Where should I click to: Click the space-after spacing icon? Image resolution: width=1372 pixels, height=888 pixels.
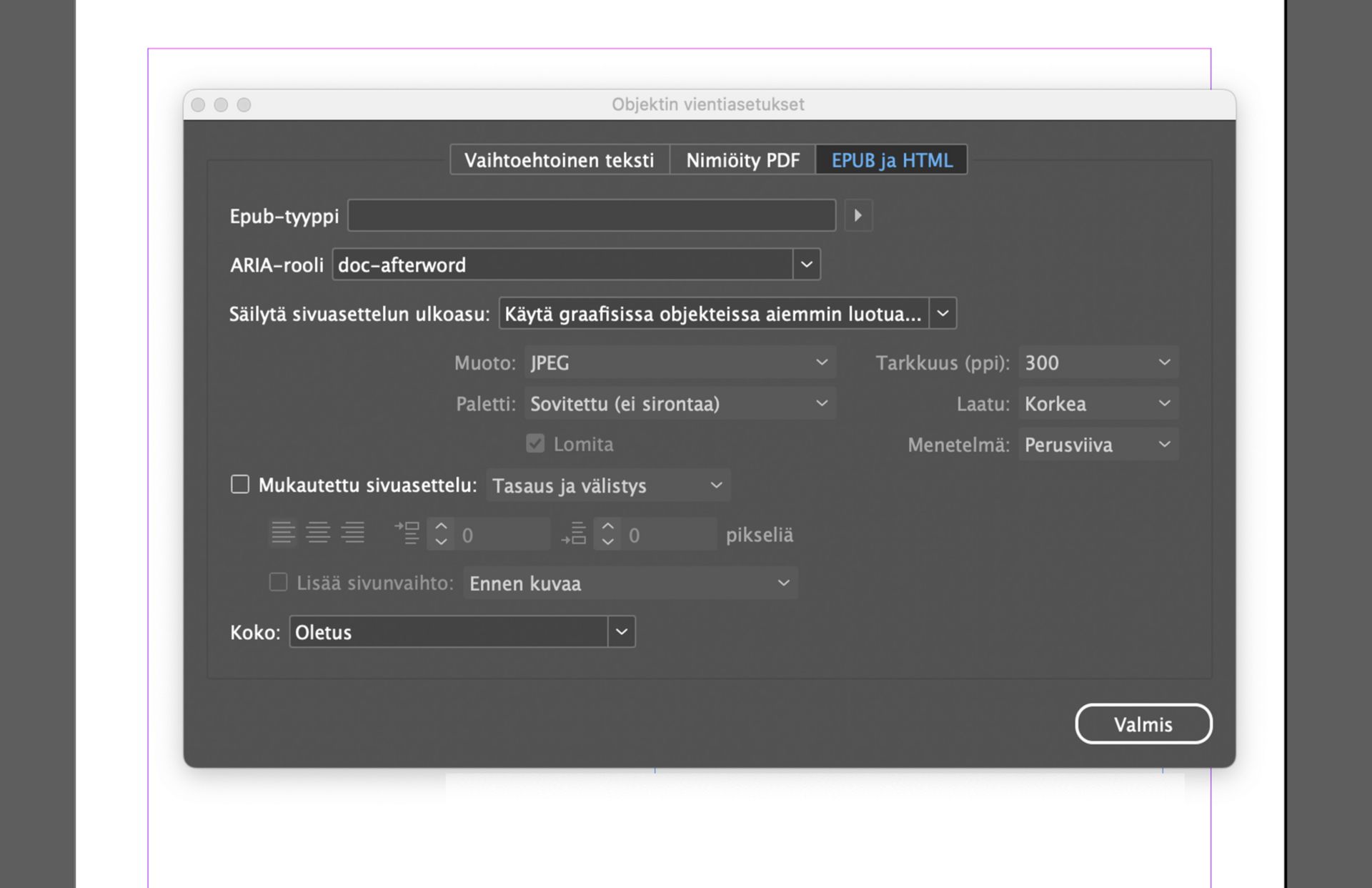coord(574,533)
